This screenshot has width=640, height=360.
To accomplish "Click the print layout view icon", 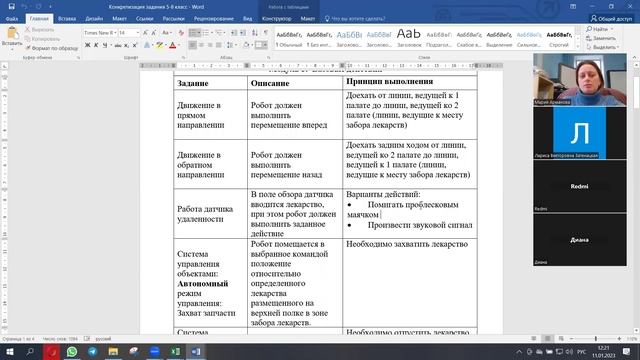I will click(548, 338).
